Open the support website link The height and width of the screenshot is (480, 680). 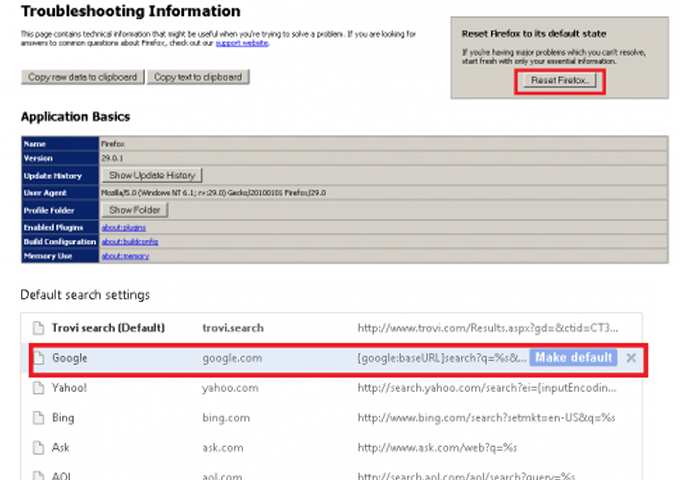(x=242, y=43)
